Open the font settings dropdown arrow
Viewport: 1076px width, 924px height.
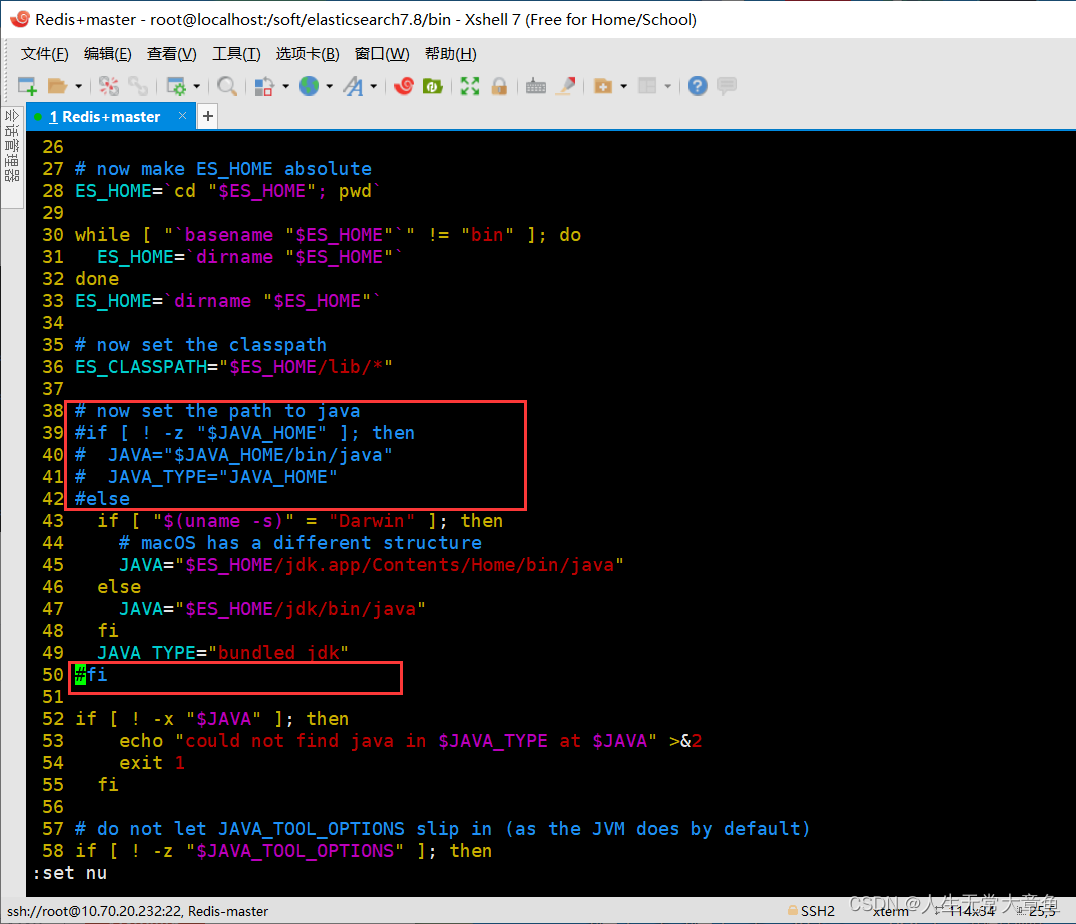372,86
